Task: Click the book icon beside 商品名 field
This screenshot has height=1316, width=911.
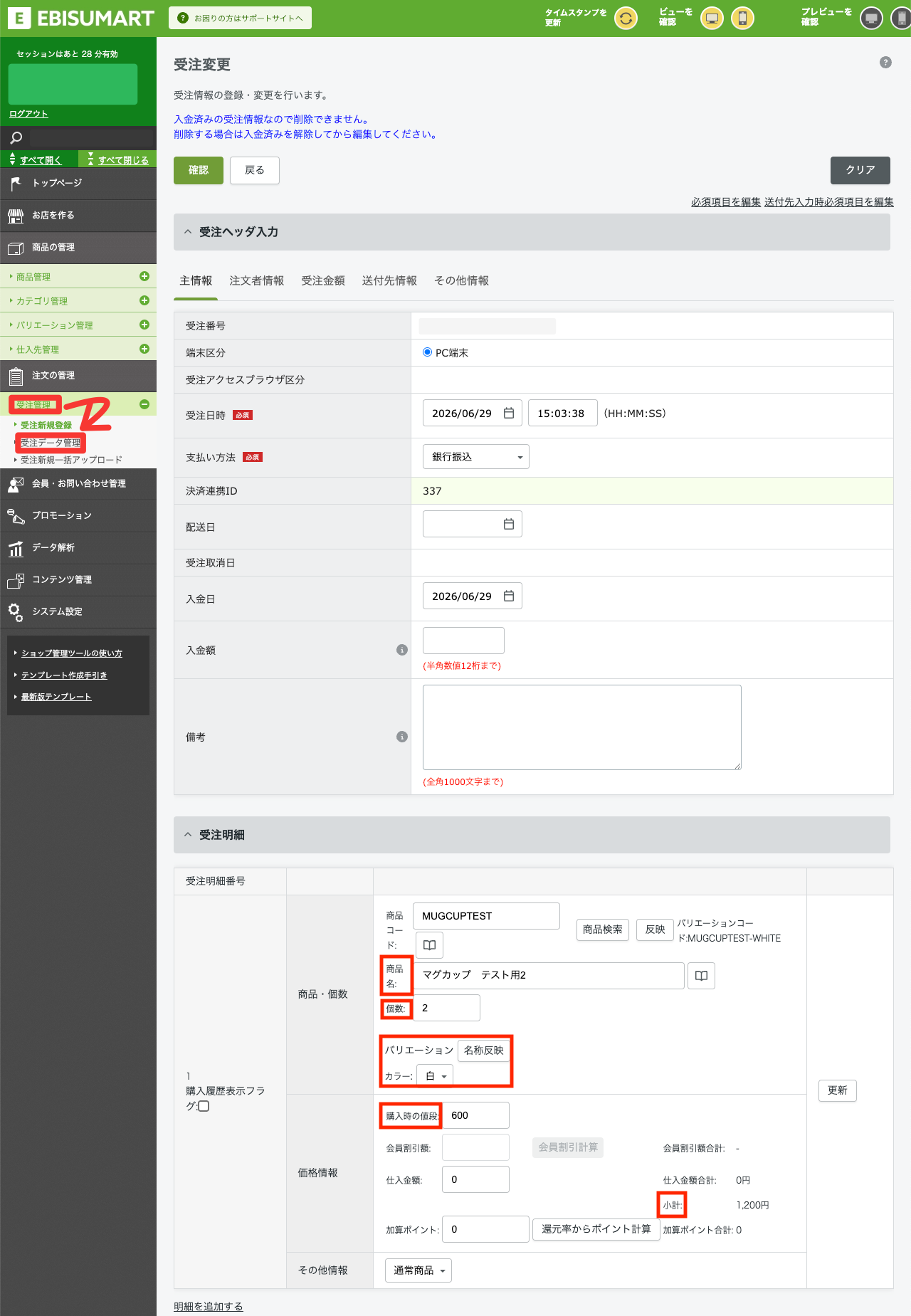Action: [x=701, y=976]
